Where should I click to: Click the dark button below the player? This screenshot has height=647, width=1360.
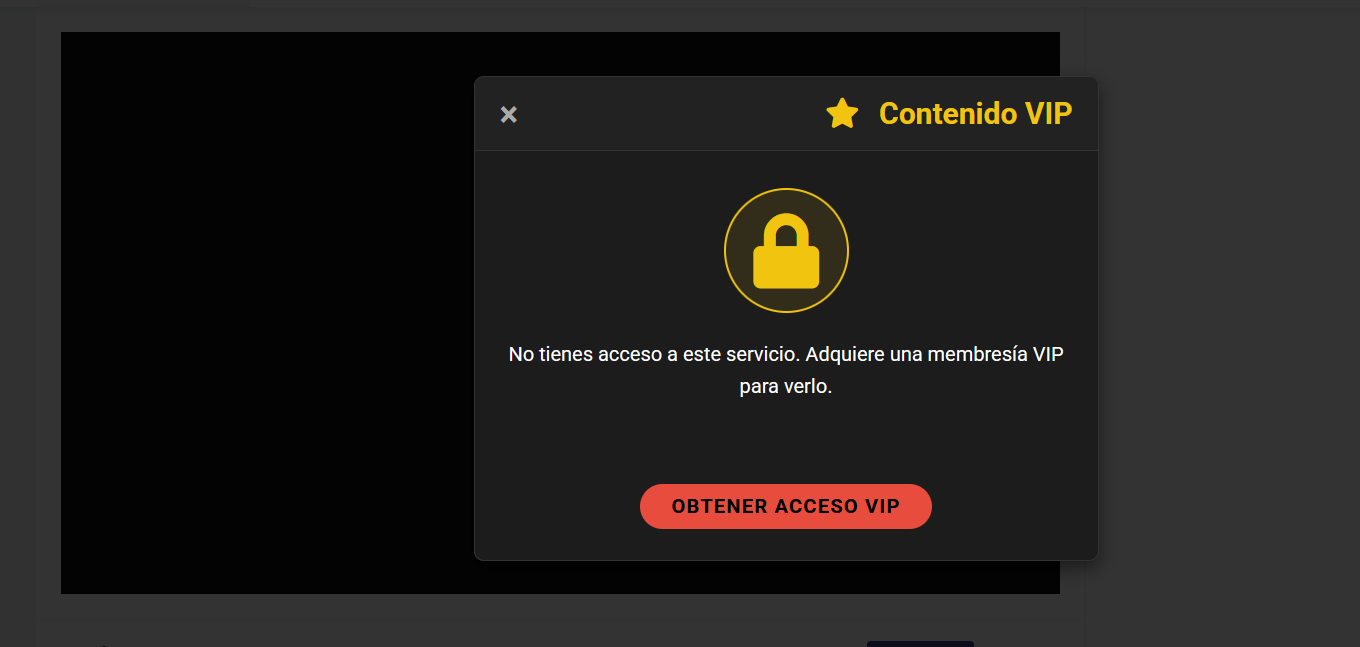tap(920, 644)
